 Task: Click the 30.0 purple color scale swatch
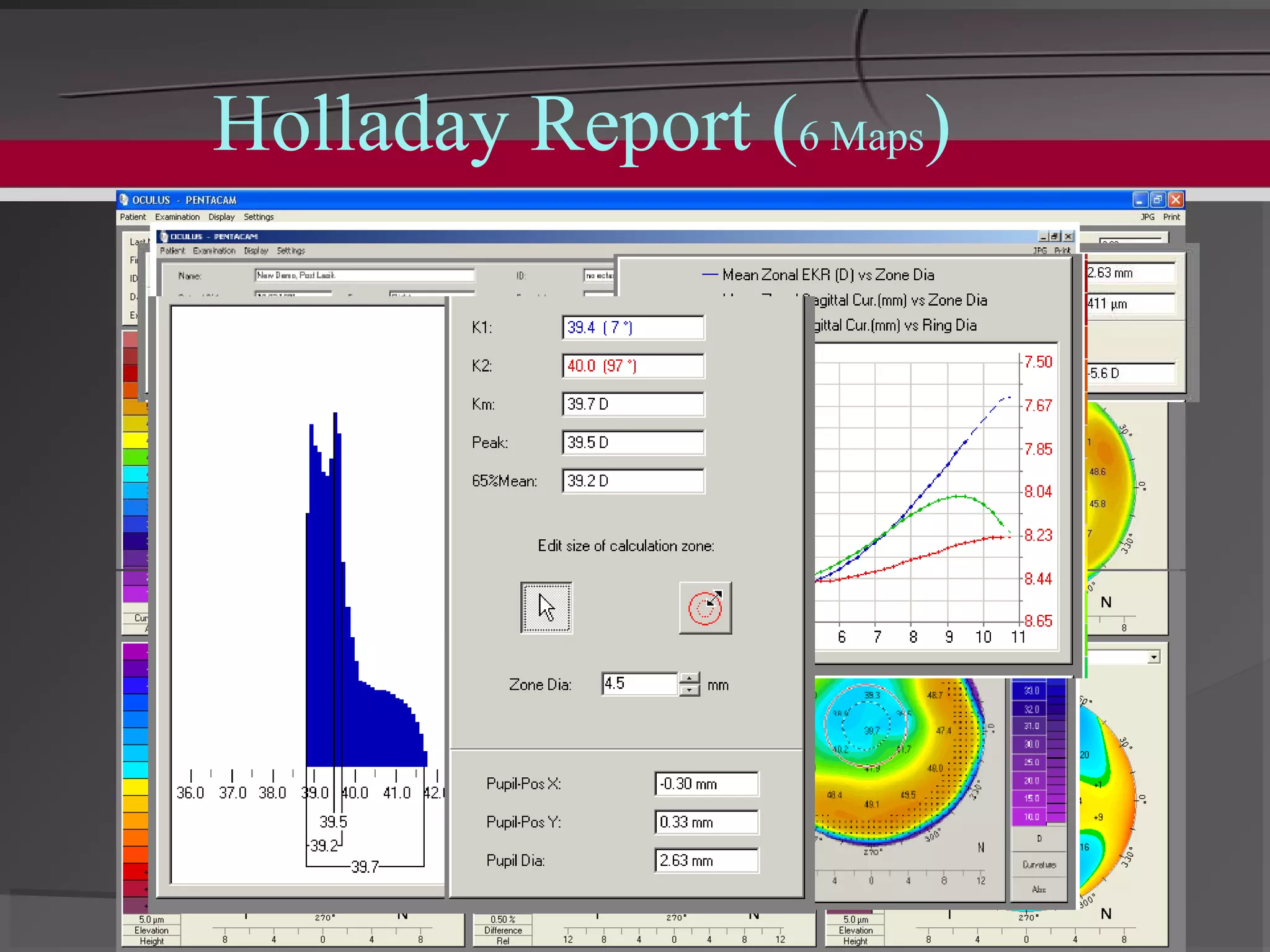coord(1031,744)
